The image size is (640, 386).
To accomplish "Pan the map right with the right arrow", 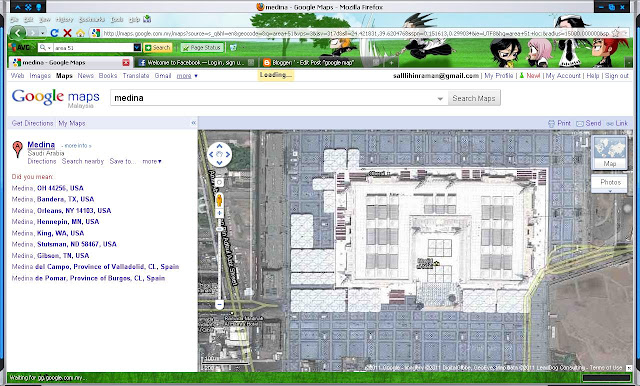I will (228, 154).
